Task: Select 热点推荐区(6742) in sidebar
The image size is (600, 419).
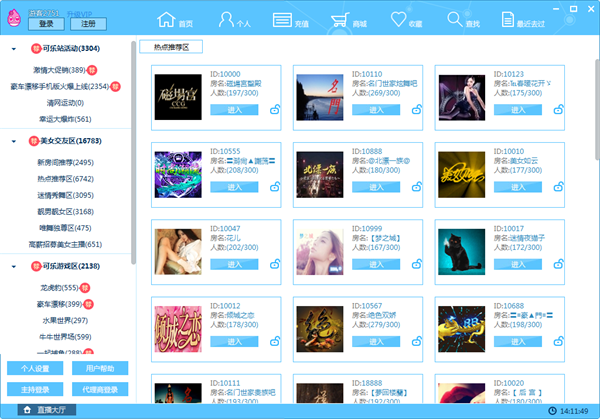Action: coord(65,179)
